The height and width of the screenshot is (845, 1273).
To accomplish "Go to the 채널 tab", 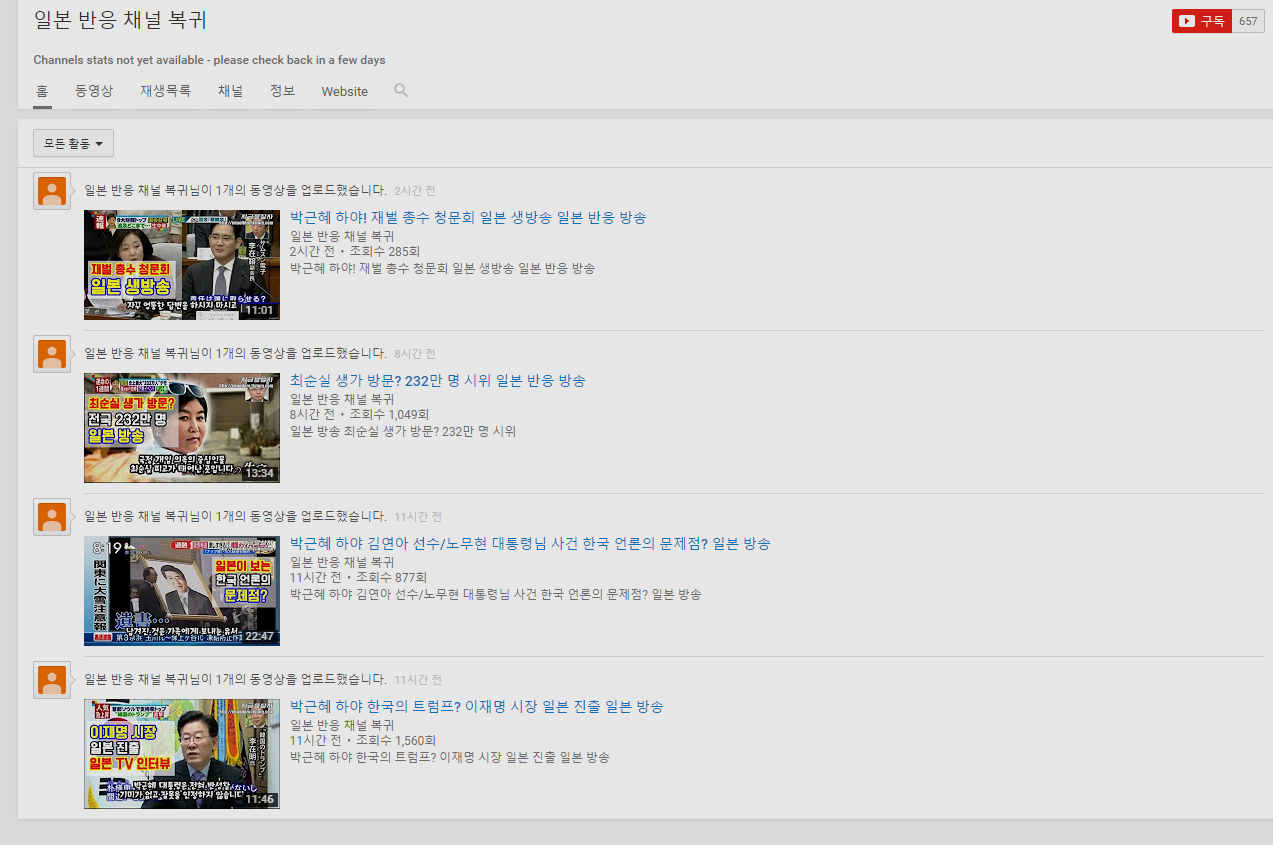I will click(230, 91).
